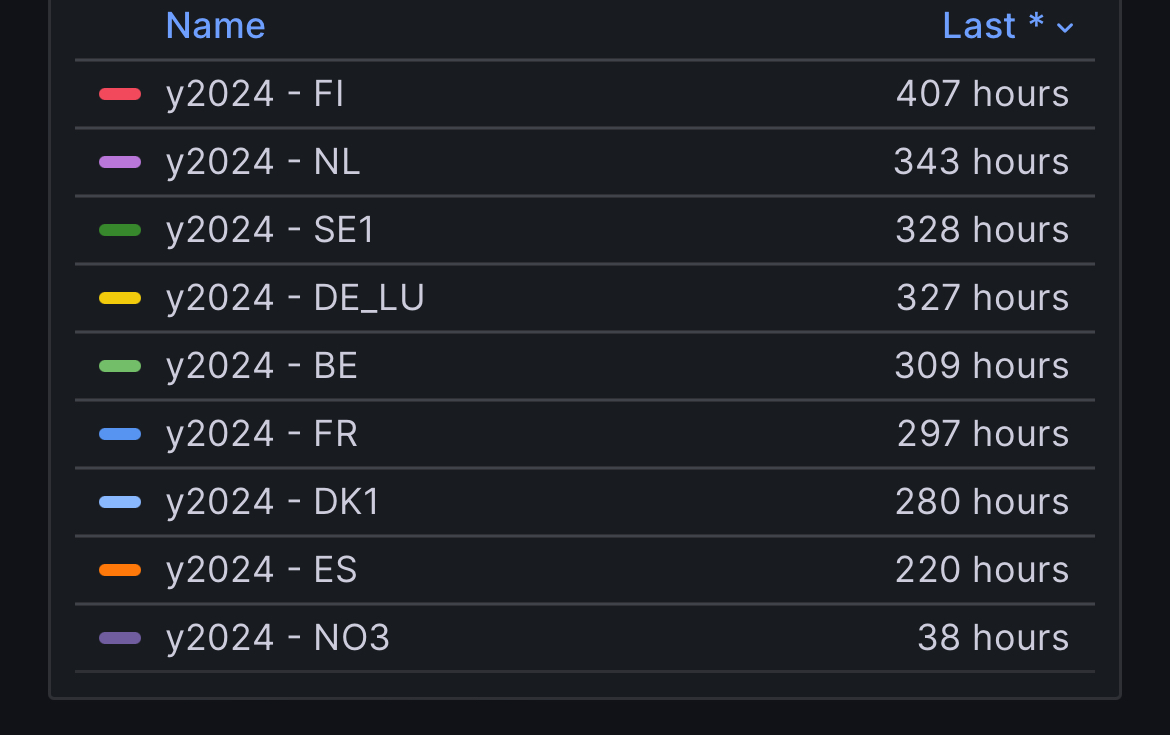Click the light blue DK1 color indicator
This screenshot has width=1170, height=735.
point(120,502)
